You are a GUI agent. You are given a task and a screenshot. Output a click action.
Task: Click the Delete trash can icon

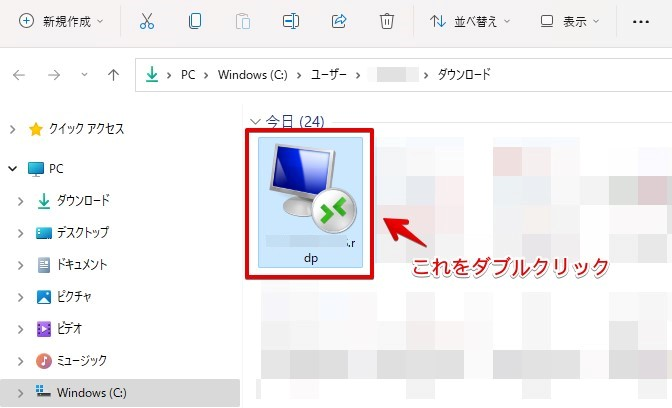[387, 21]
